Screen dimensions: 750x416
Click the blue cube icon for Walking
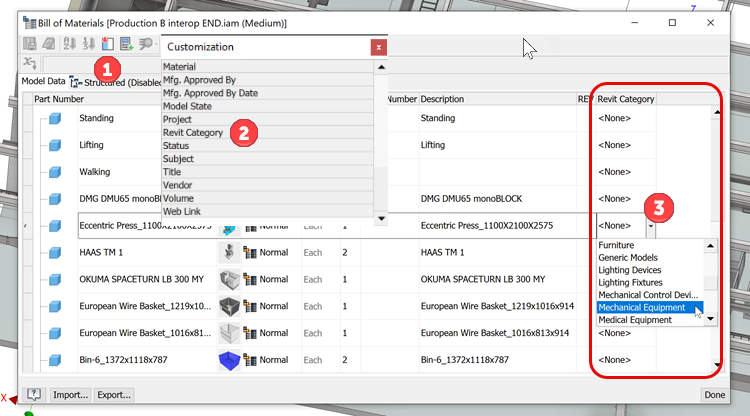[55, 172]
